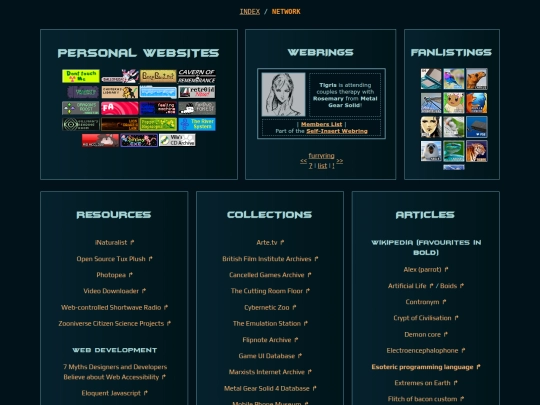Open the Firefox logo fanlisting icon
The image size is (540, 405).
477,103
